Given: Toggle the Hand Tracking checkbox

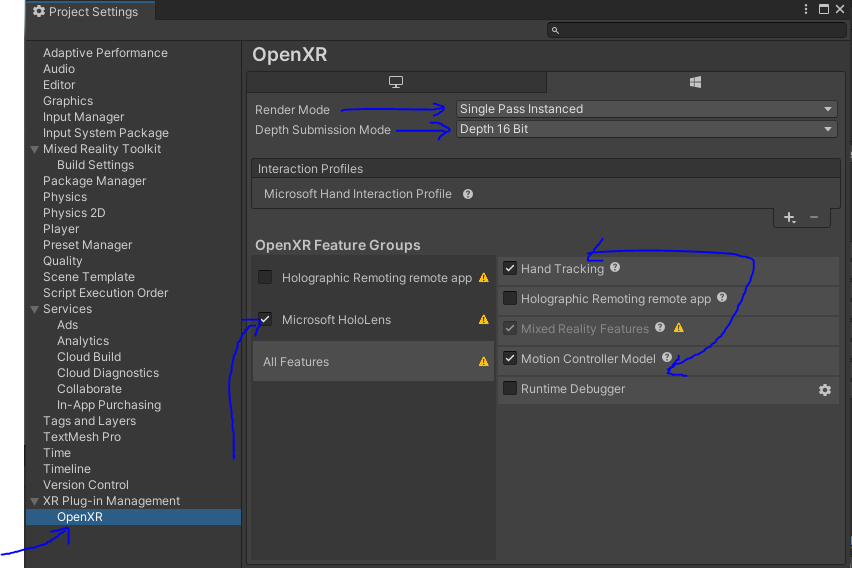Looking at the screenshot, I should pos(510,268).
